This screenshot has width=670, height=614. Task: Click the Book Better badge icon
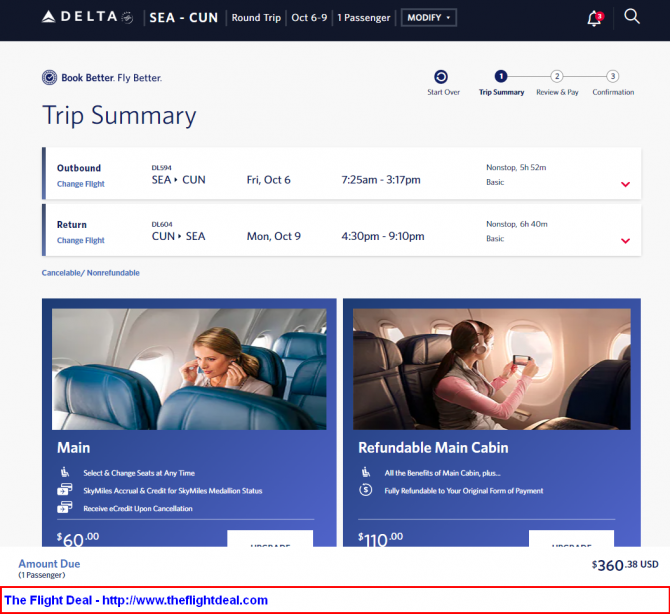(49, 77)
